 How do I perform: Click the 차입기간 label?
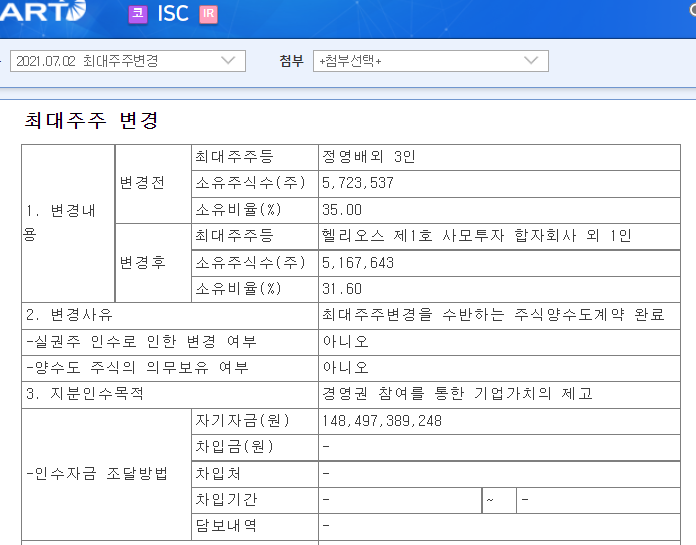click(x=226, y=500)
